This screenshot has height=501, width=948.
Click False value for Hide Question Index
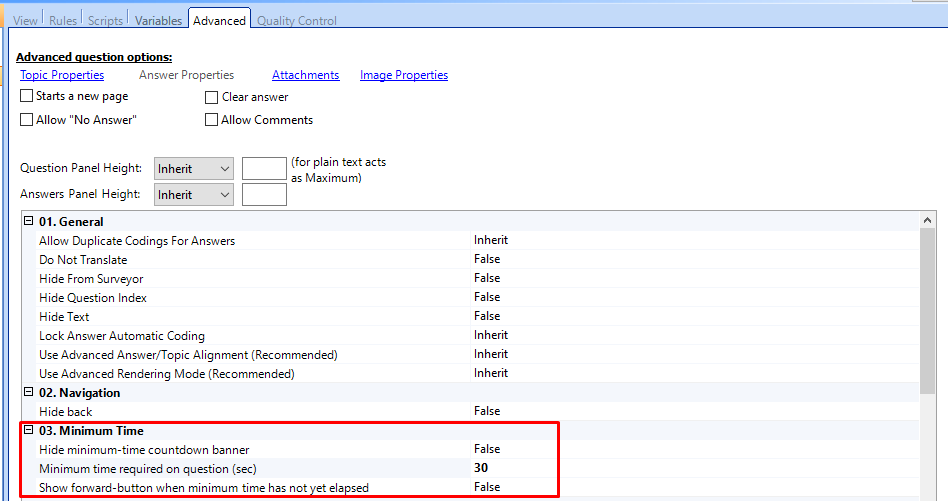coord(487,297)
